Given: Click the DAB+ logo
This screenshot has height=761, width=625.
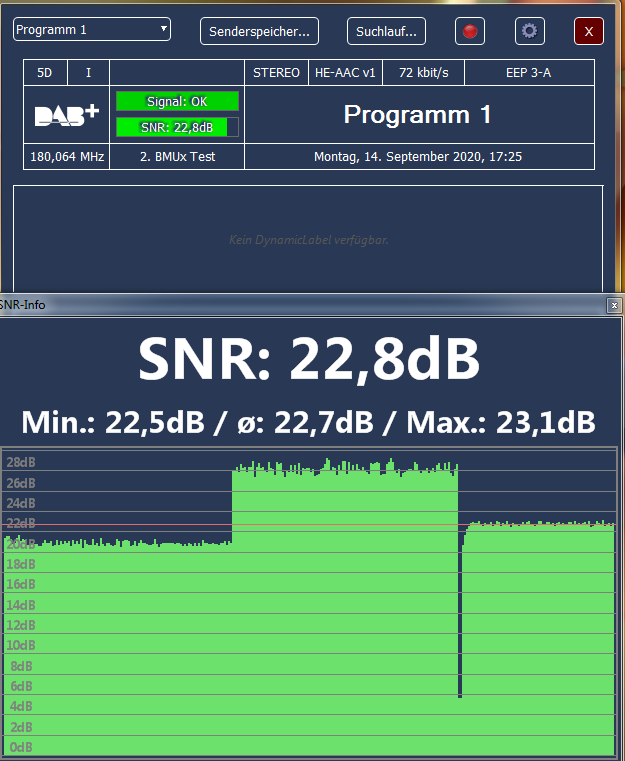Looking at the screenshot, I should (x=66, y=115).
